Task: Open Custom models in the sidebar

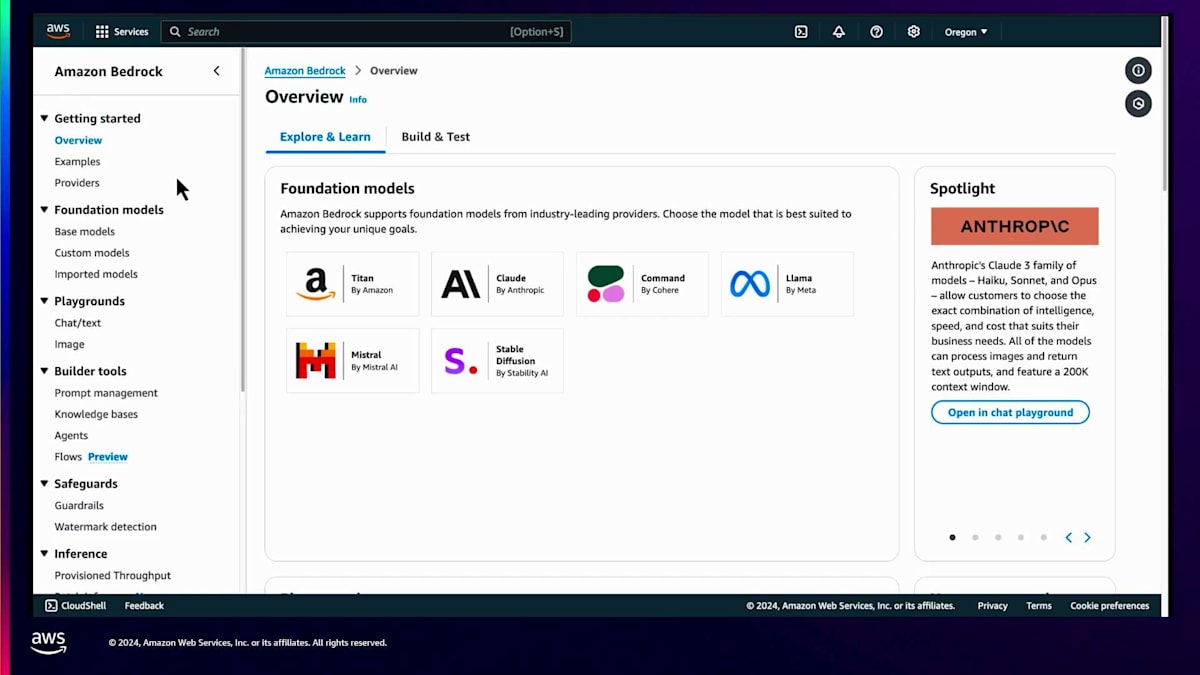Action: 92,253
